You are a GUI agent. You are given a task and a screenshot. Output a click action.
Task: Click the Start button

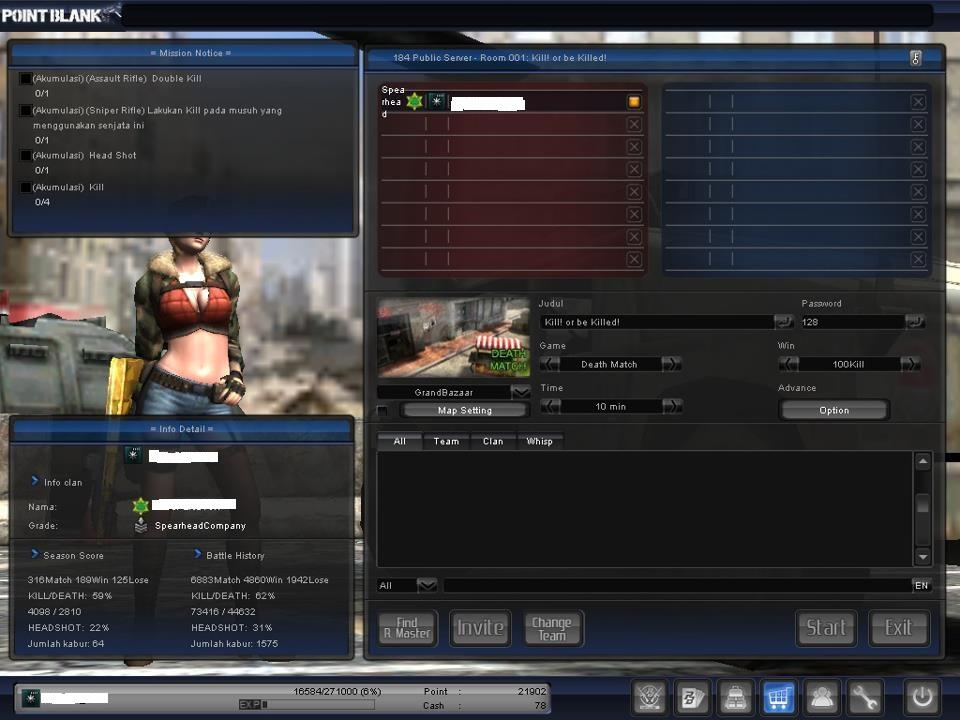point(826,628)
